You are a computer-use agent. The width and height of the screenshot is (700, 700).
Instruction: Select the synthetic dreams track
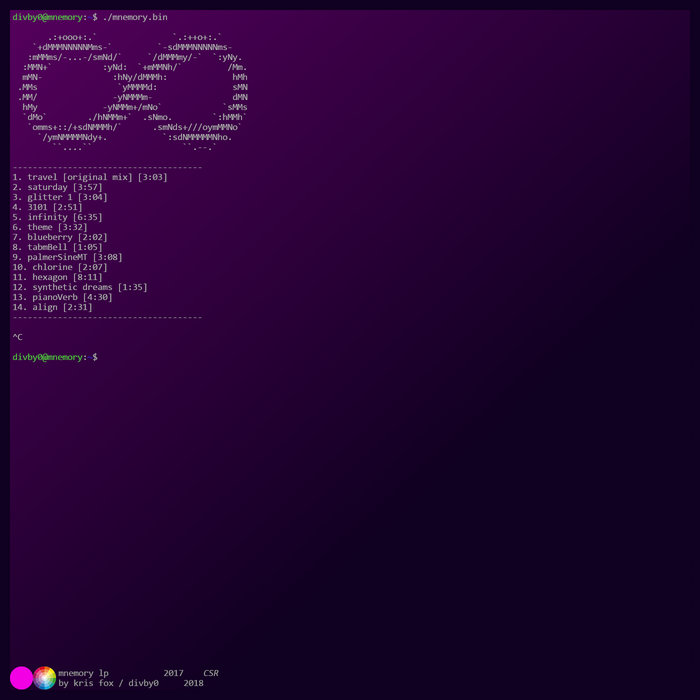[79, 287]
